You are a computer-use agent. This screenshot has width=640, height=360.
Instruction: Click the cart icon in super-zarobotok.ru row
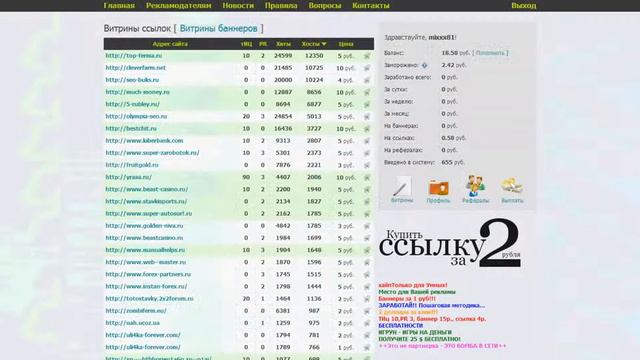tap(367, 153)
